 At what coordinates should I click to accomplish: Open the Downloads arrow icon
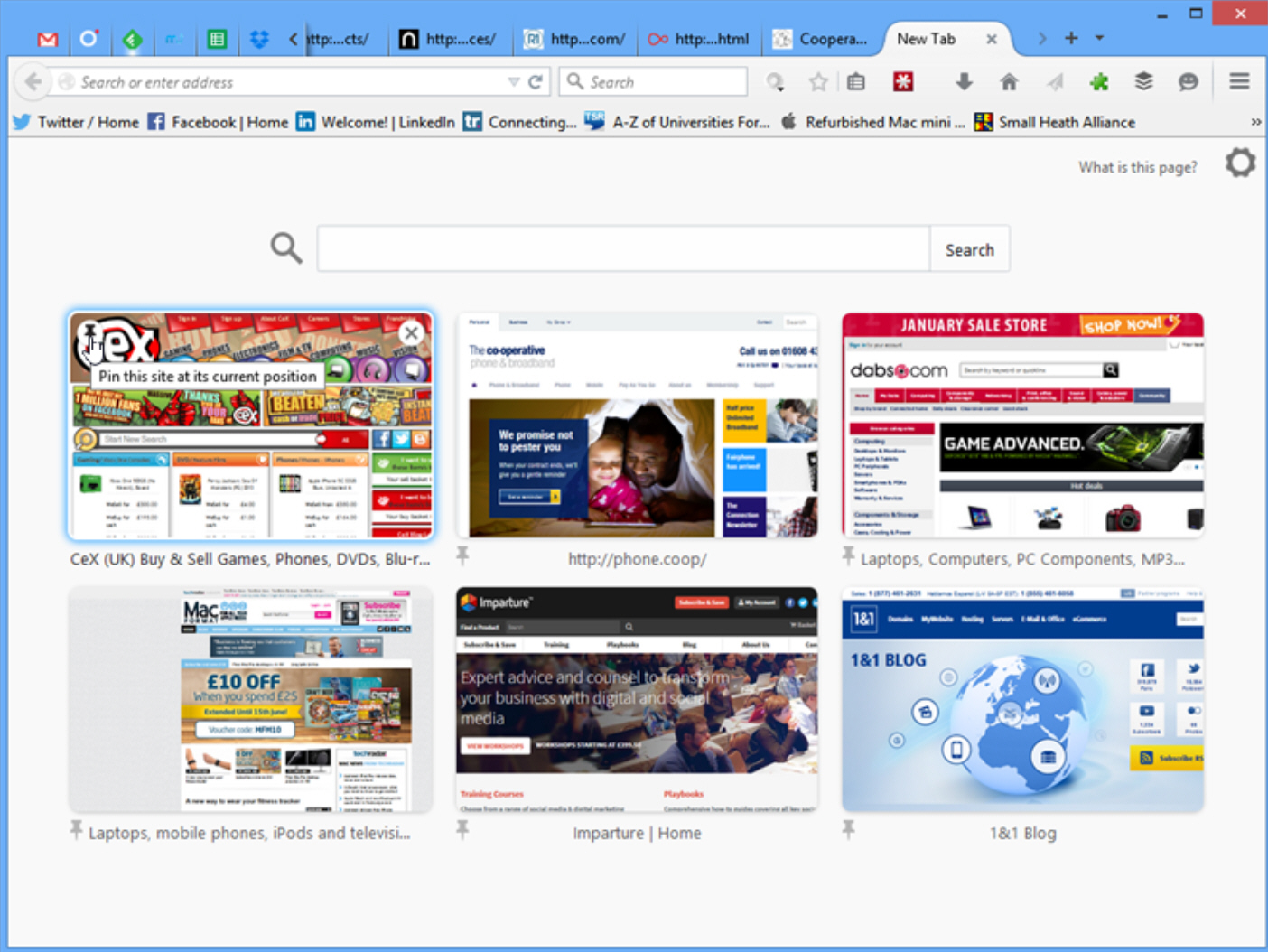[964, 82]
